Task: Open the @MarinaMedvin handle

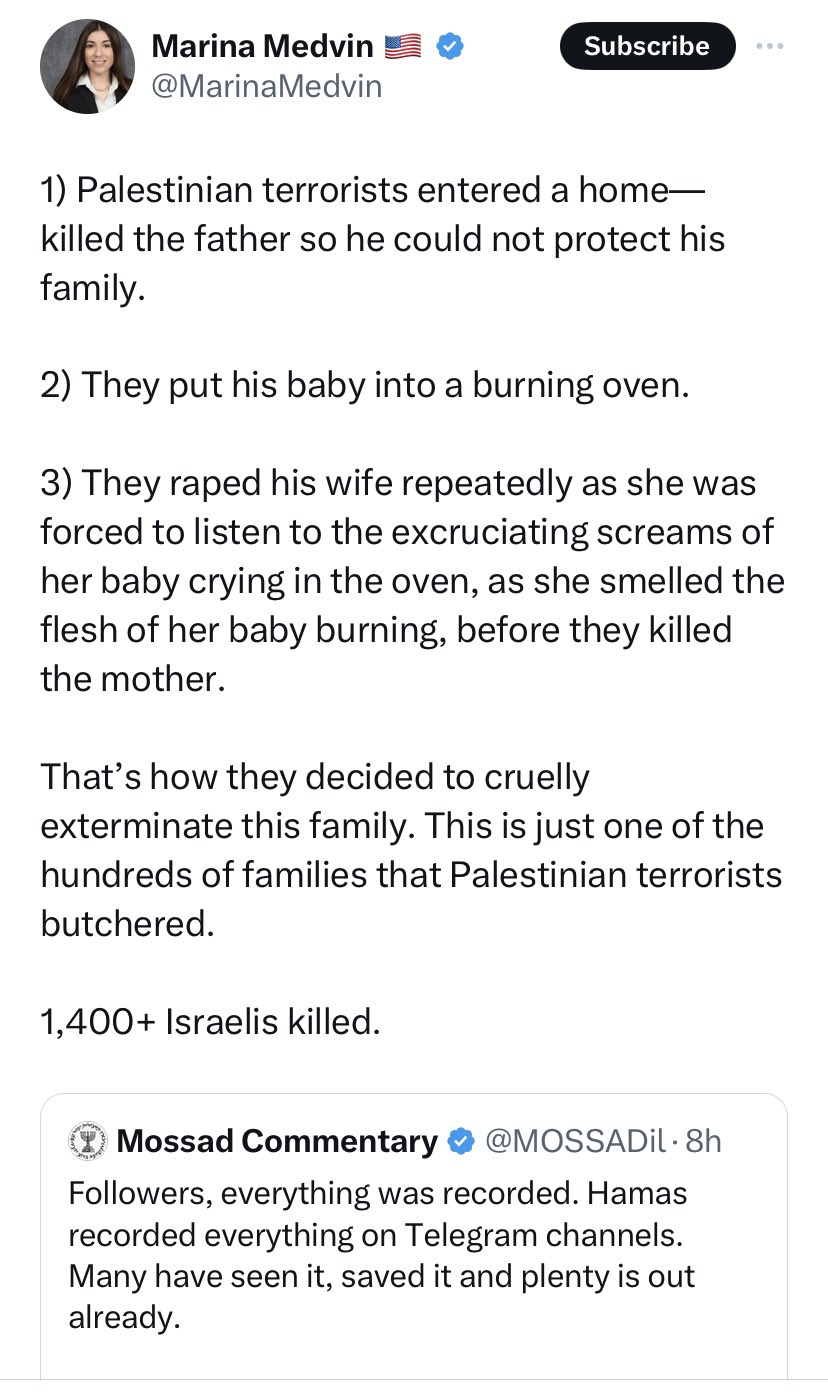Action: coord(268,86)
